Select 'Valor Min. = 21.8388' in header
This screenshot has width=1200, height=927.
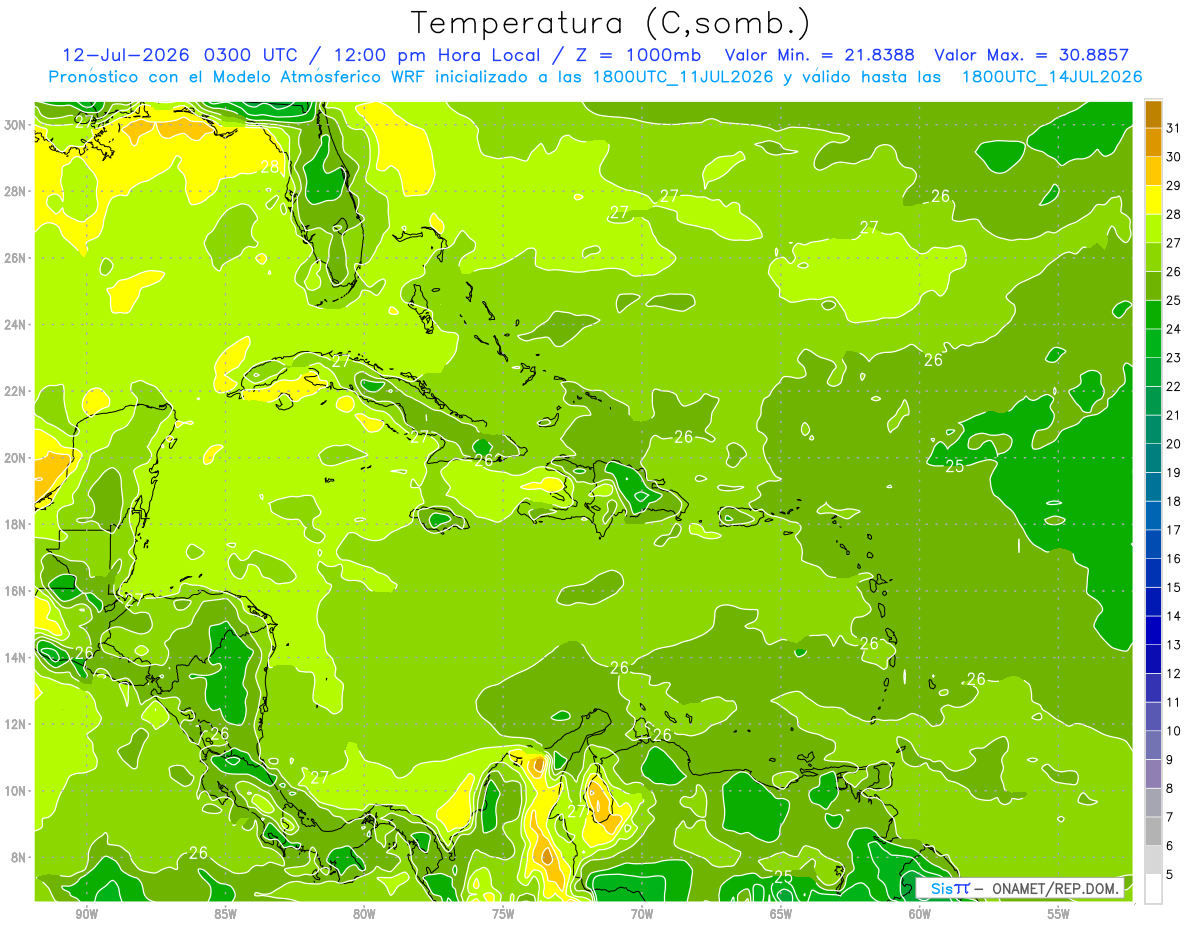(x=821, y=55)
